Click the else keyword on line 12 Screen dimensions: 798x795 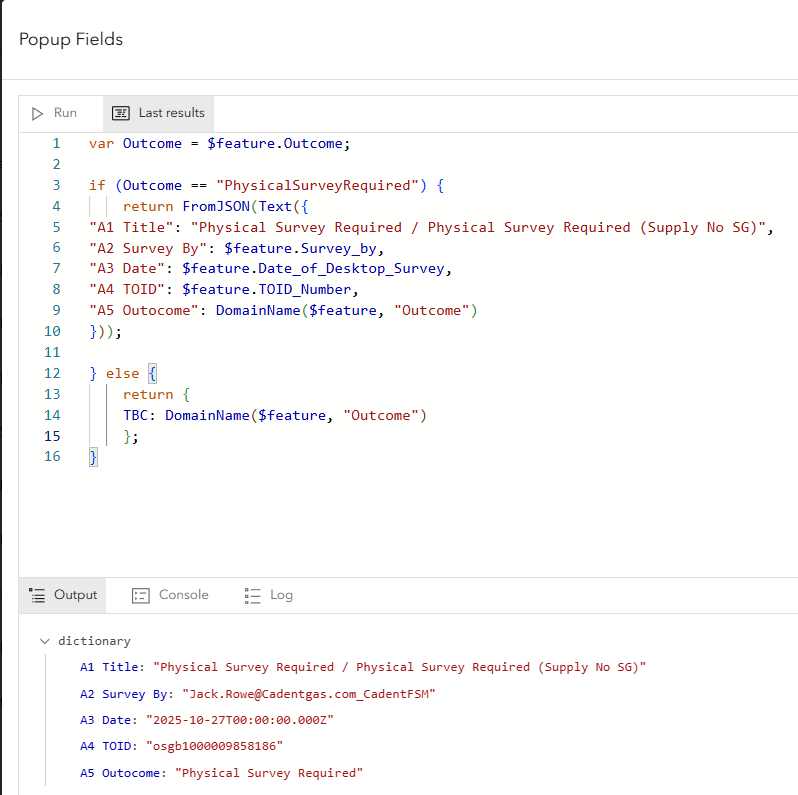(x=122, y=374)
